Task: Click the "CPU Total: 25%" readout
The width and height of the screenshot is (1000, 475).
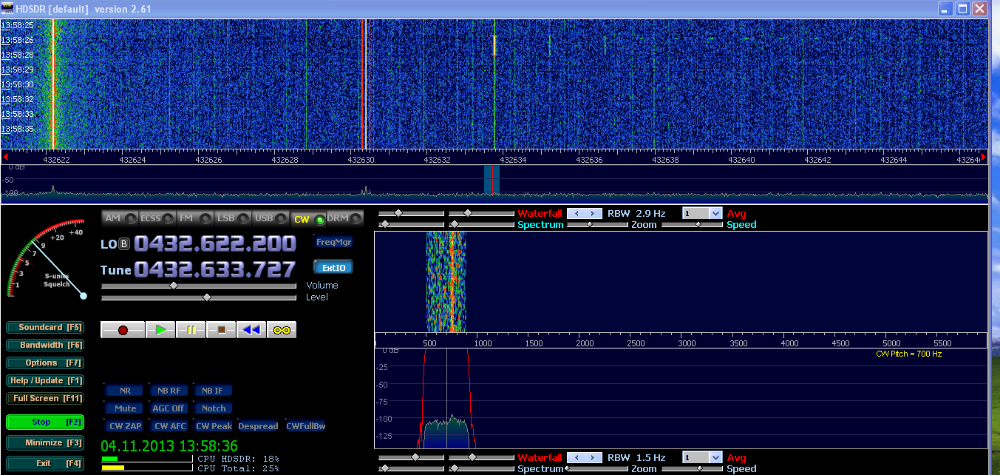Action: click(x=239, y=468)
